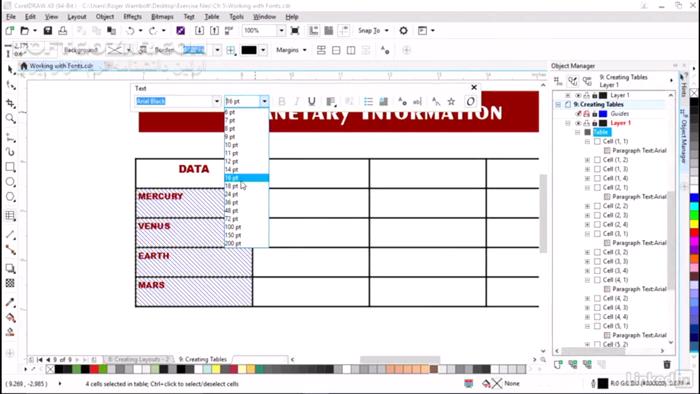The height and width of the screenshot is (394, 700).
Task: Open the Table menu
Action: [x=212, y=17]
